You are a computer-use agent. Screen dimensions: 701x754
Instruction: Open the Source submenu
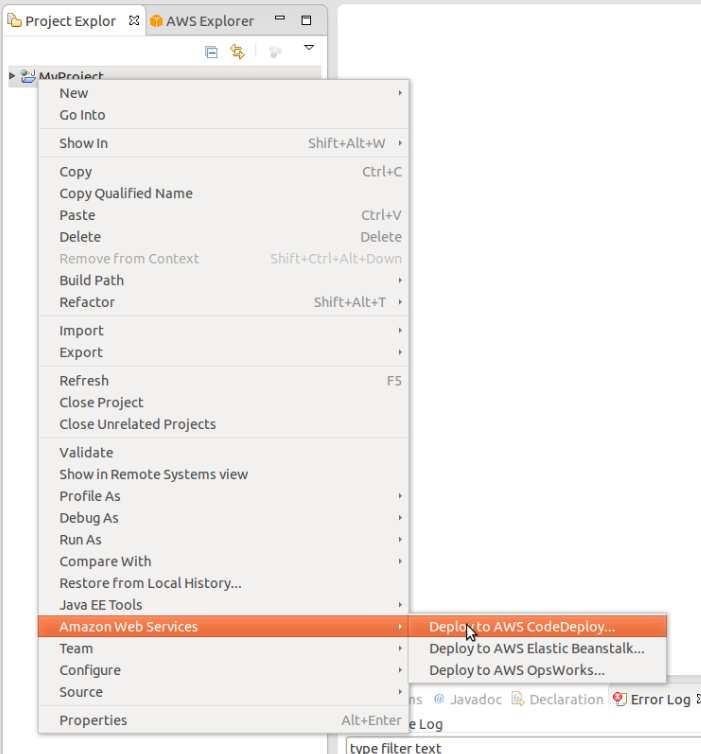click(x=224, y=691)
